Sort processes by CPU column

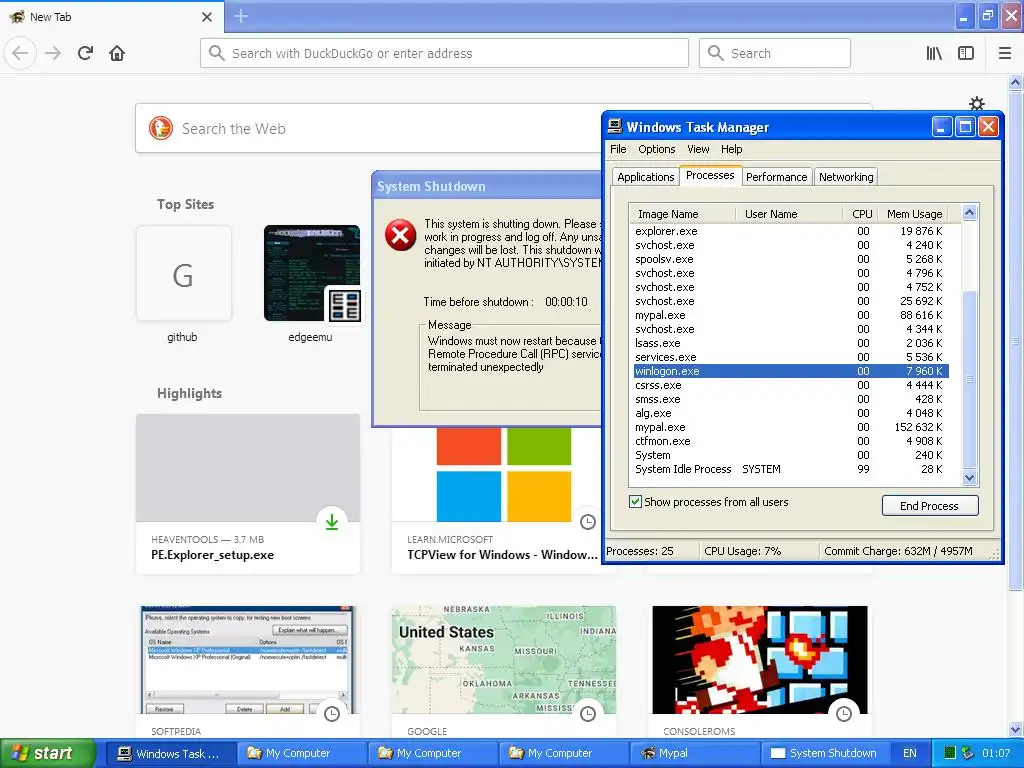tap(859, 214)
